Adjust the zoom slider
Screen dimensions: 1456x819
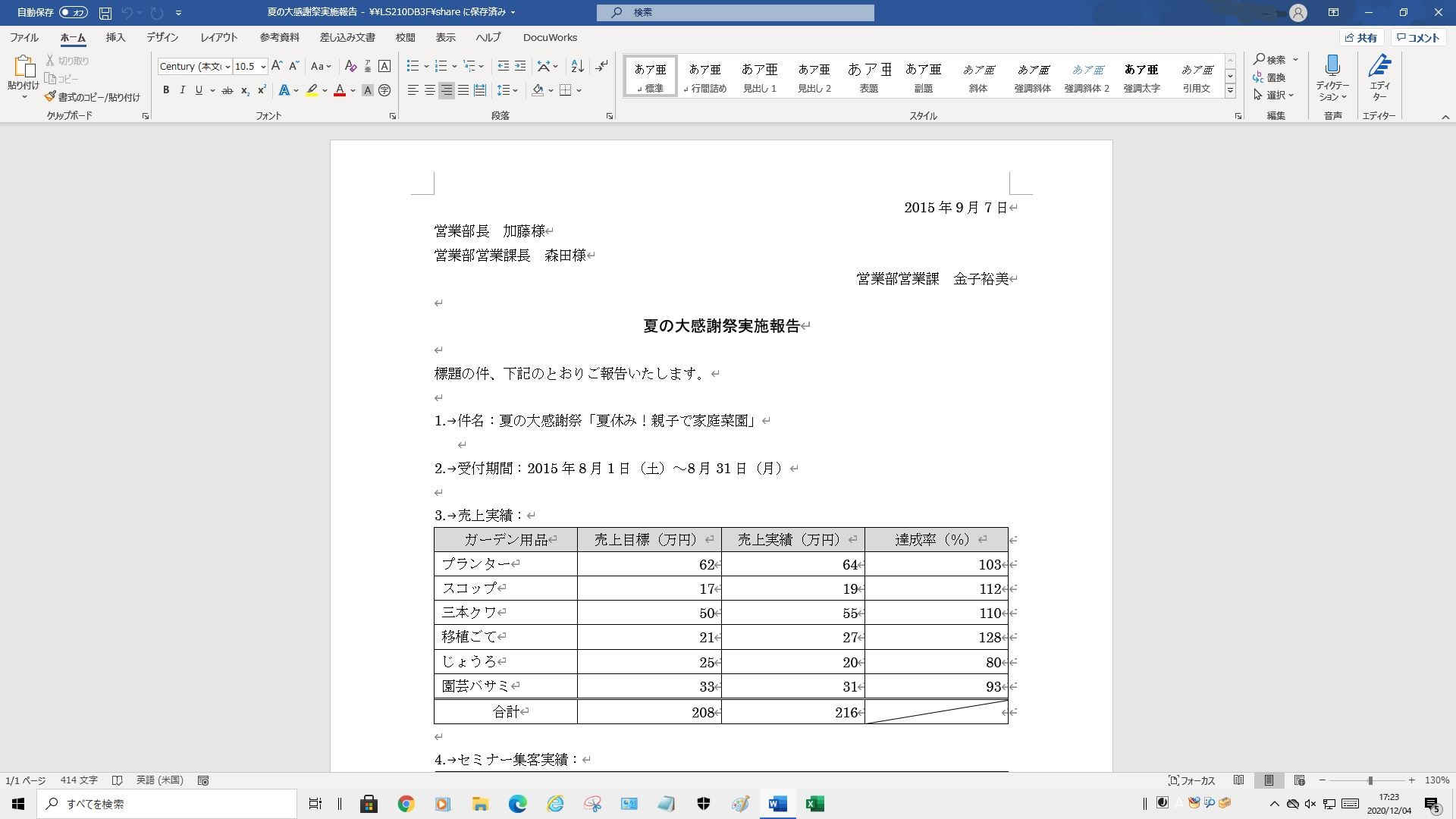1370,780
